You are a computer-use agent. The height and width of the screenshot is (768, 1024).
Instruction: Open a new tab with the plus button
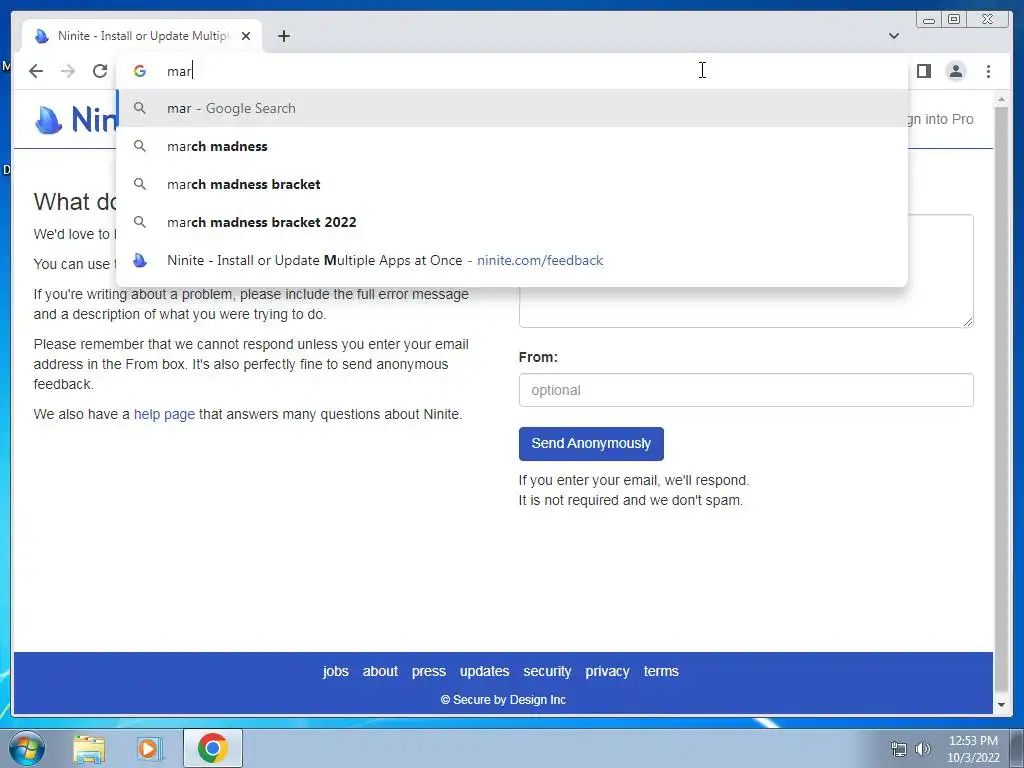(283, 36)
